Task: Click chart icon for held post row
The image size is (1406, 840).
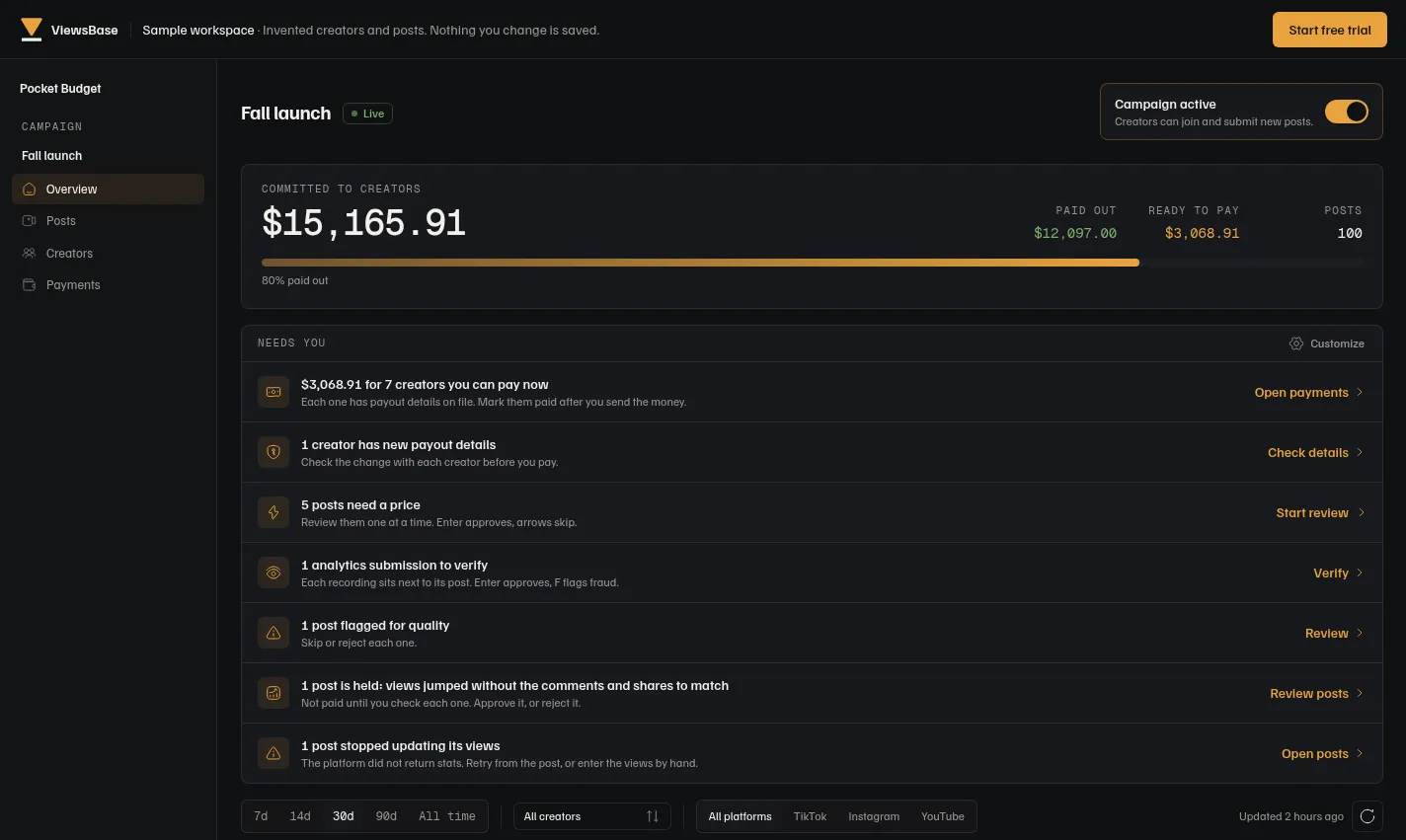Action: coord(273,693)
